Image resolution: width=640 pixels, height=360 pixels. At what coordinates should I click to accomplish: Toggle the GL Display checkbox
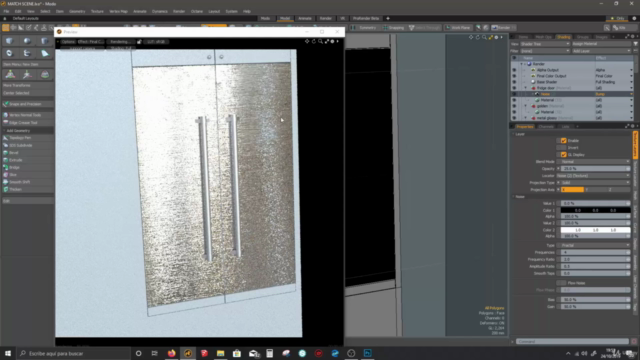pyautogui.click(x=564, y=155)
